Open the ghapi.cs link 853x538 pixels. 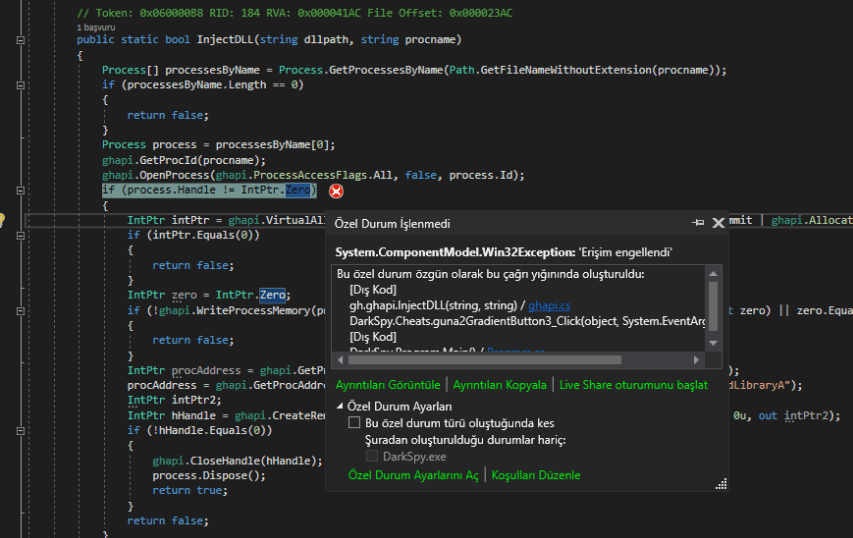tap(549, 306)
